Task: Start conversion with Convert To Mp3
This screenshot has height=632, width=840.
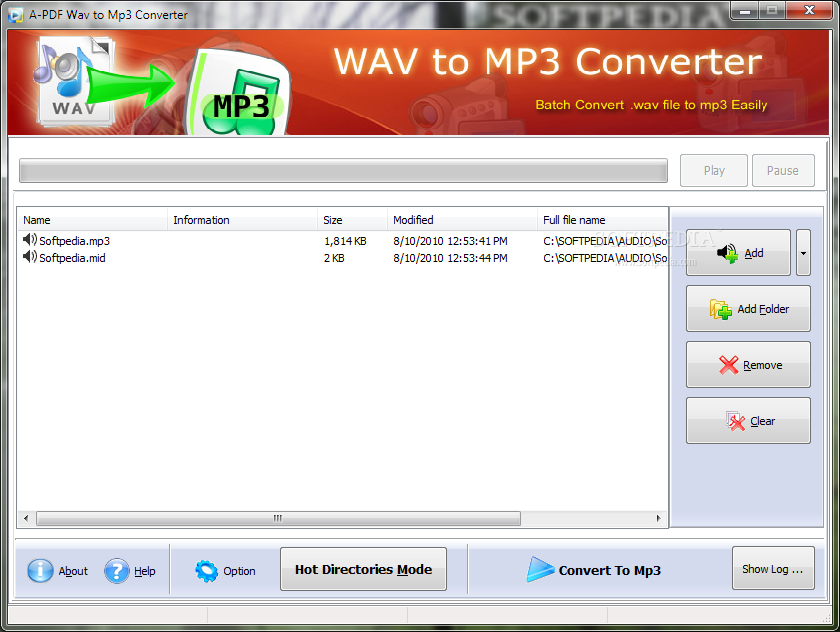Action: click(x=594, y=570)
